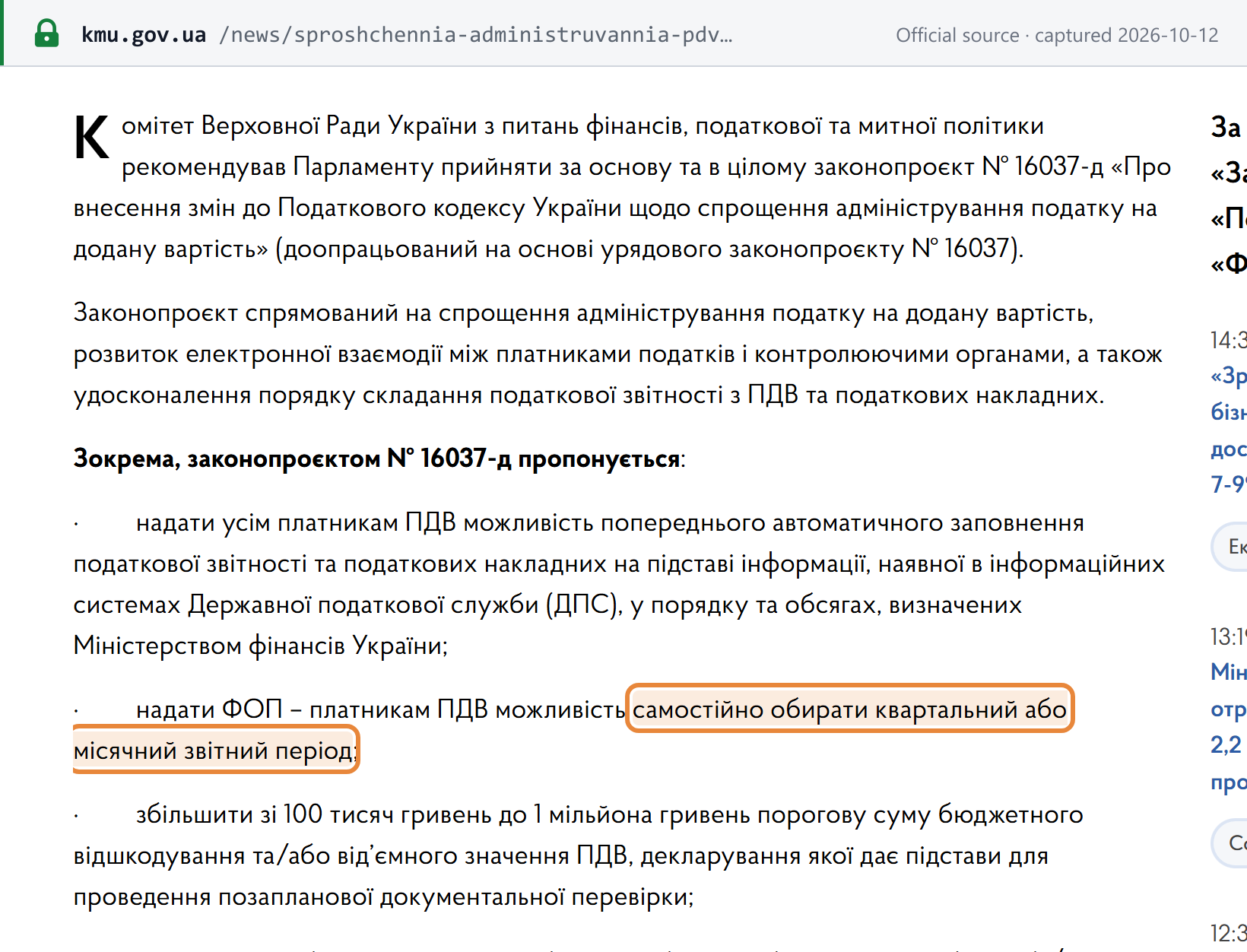Click the highlighted text 'самостійно обирати квартальний або'
1247x952 pixels.
(x=849, y=709)
